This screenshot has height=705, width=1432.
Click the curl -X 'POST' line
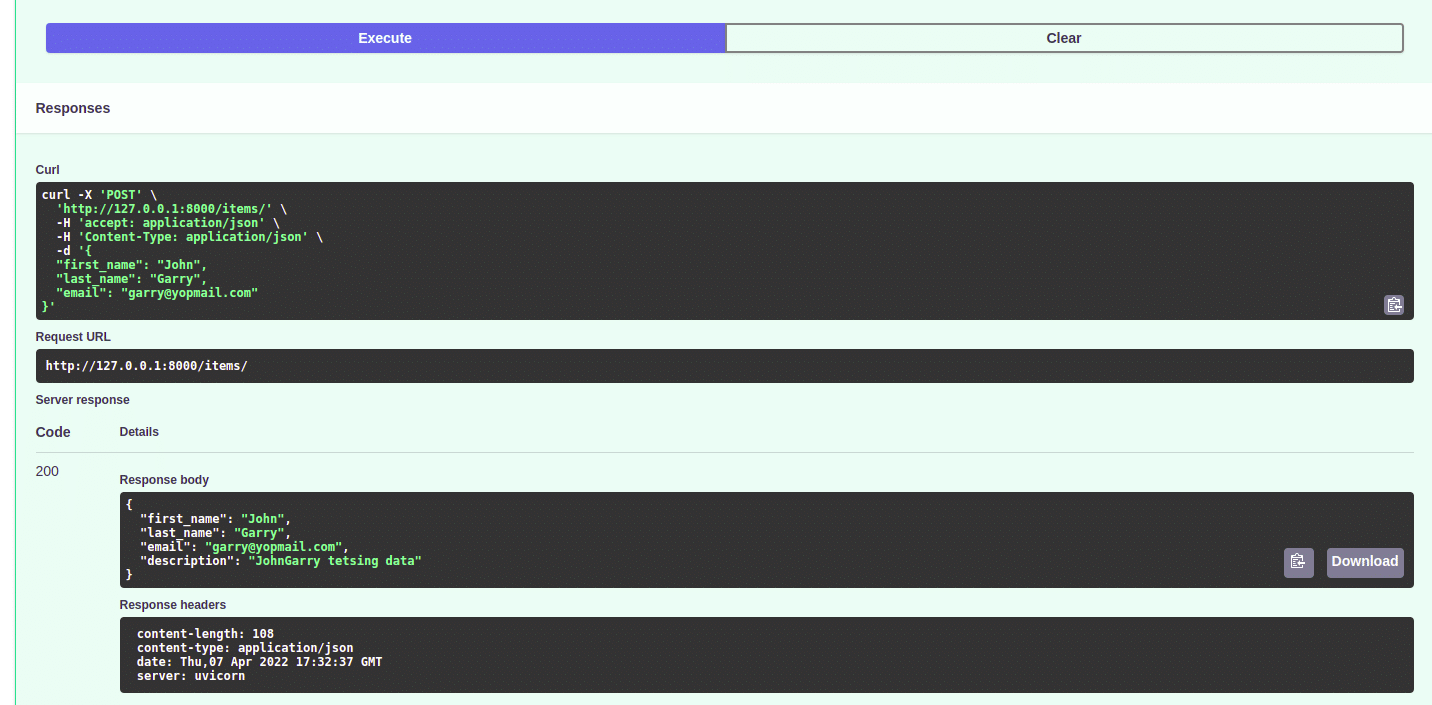pos(99,194)
